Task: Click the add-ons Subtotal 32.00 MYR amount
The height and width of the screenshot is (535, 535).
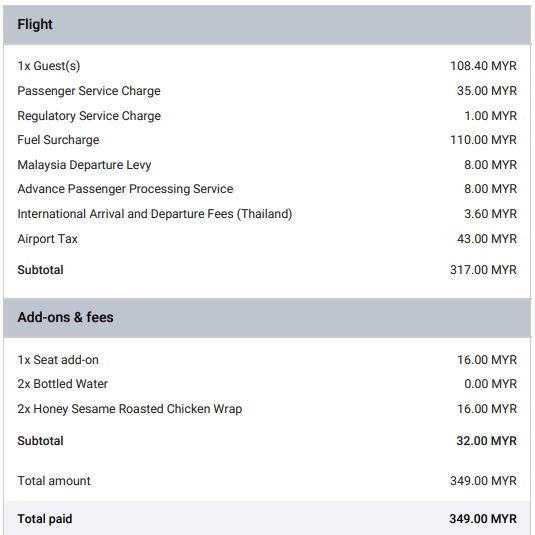Action: click(x=487, y=441)
